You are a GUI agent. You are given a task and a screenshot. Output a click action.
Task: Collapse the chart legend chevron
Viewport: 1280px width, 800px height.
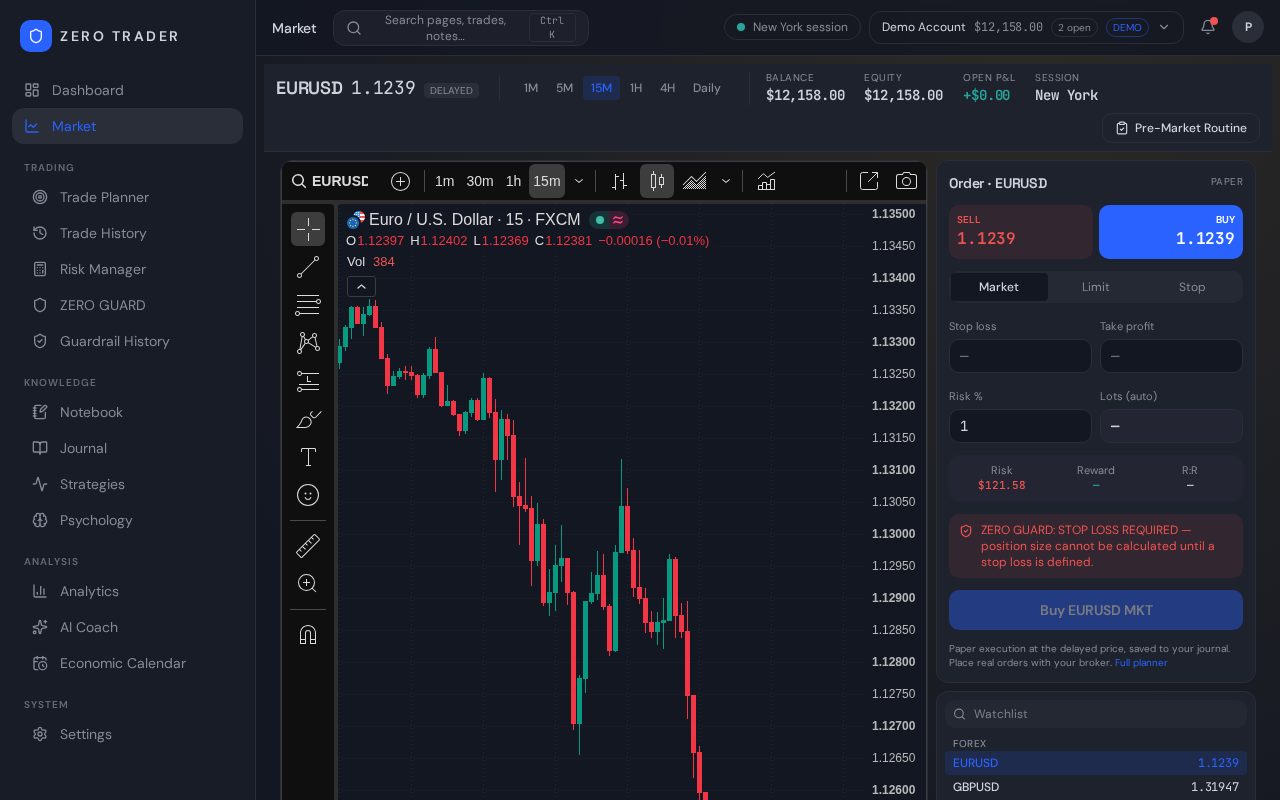[x=361, y=287]
